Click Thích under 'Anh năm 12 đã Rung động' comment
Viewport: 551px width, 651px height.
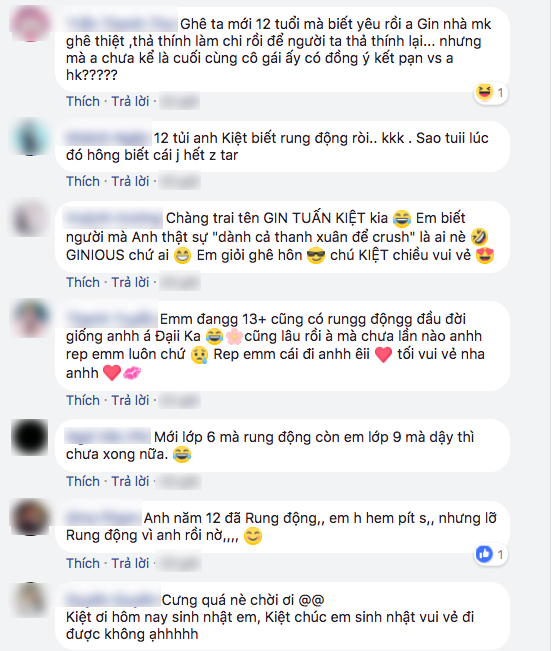[x=83, y=563]
